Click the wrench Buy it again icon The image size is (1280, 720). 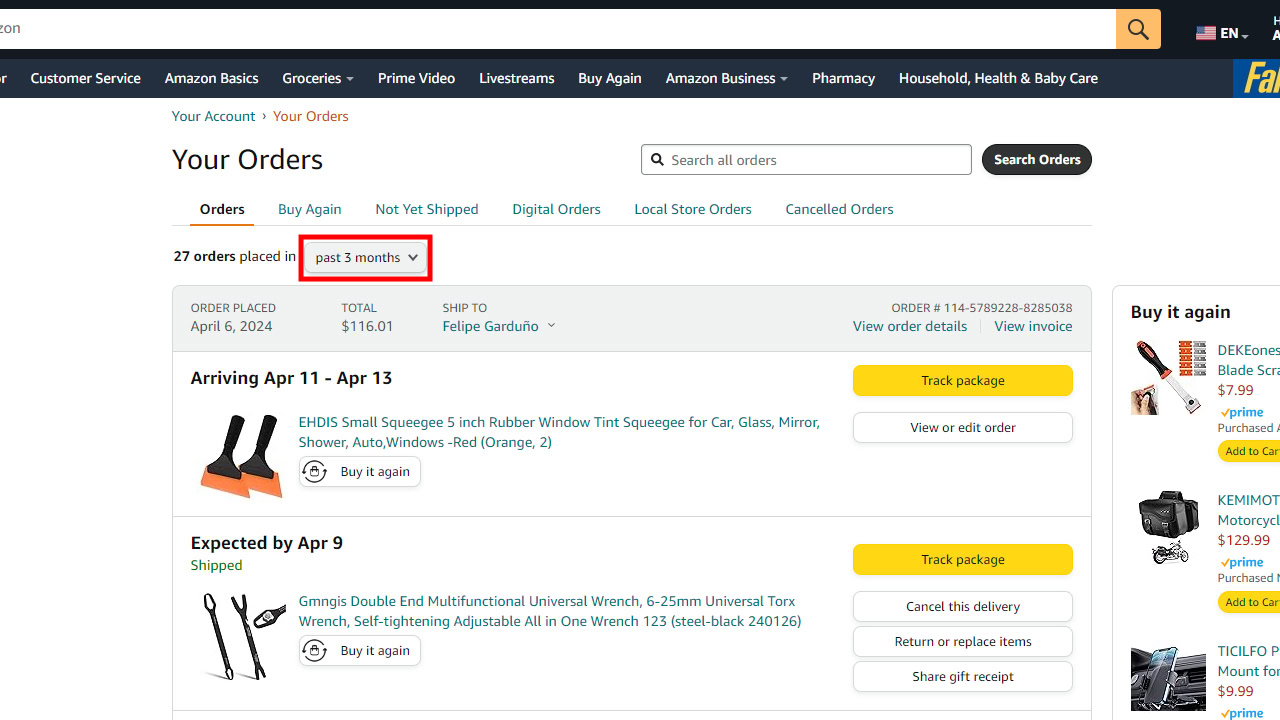[x=315, y=651]
